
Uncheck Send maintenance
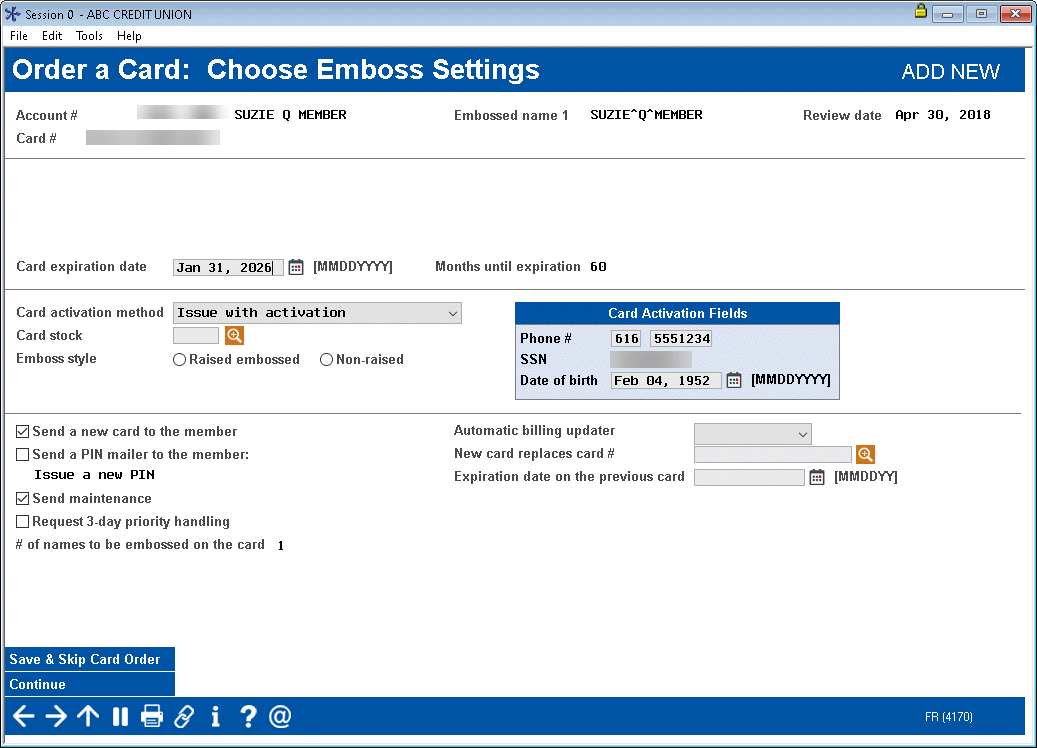point(22,498)
